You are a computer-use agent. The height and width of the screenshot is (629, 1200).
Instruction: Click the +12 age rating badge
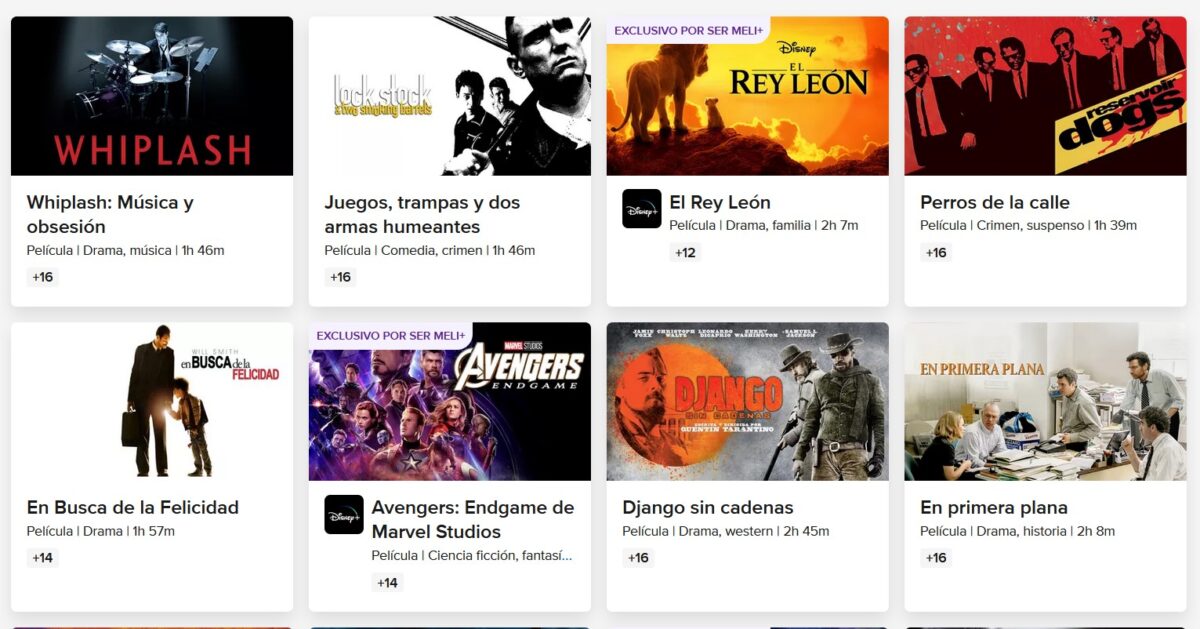[x=685, y=252]
